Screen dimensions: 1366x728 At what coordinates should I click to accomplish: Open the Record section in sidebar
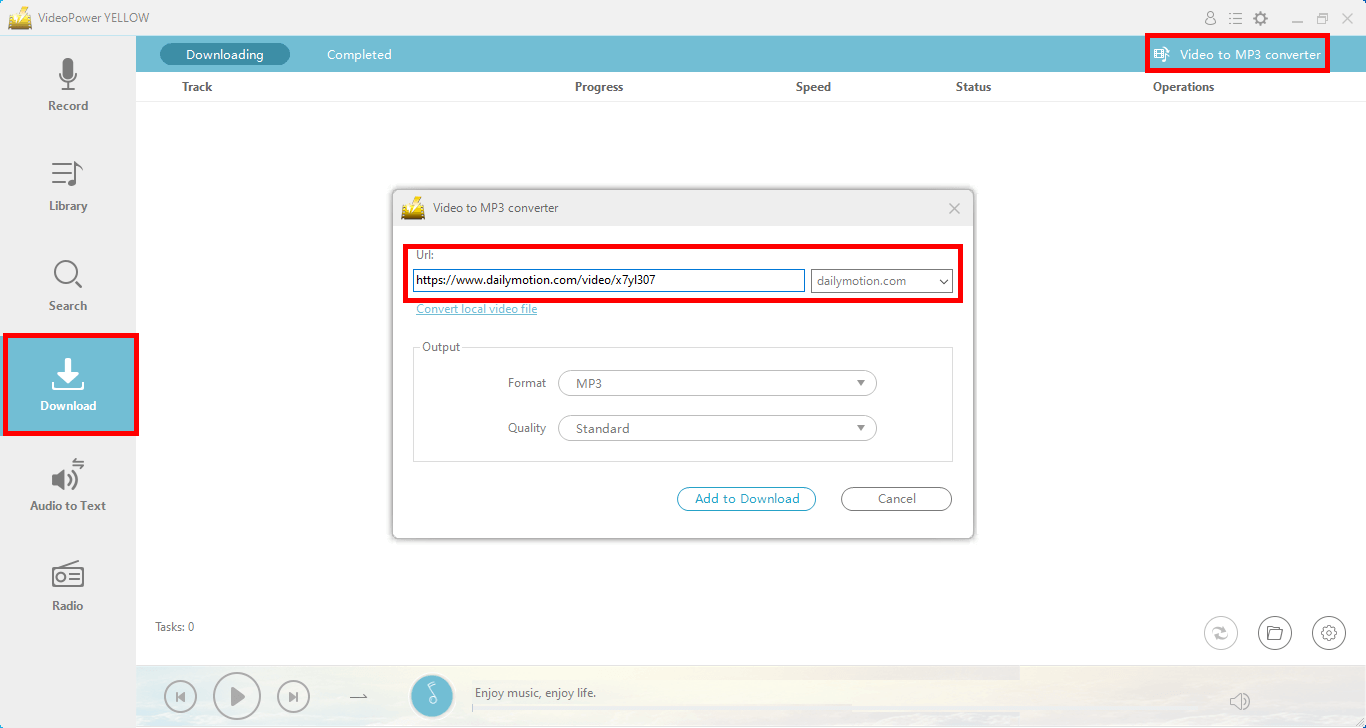pyautogui.click(x=68, y=86)
